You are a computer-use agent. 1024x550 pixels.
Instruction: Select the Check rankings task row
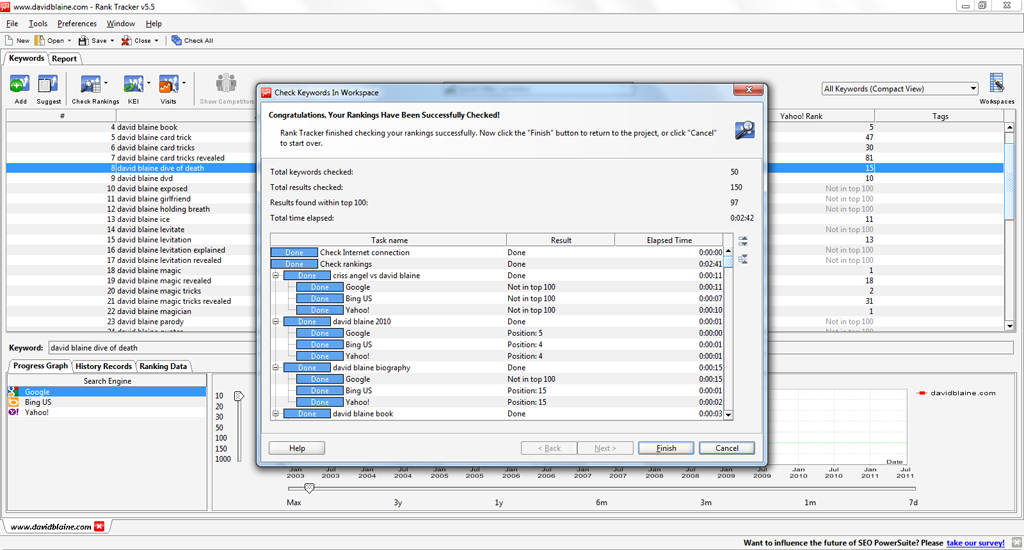[x=497, y=264]
